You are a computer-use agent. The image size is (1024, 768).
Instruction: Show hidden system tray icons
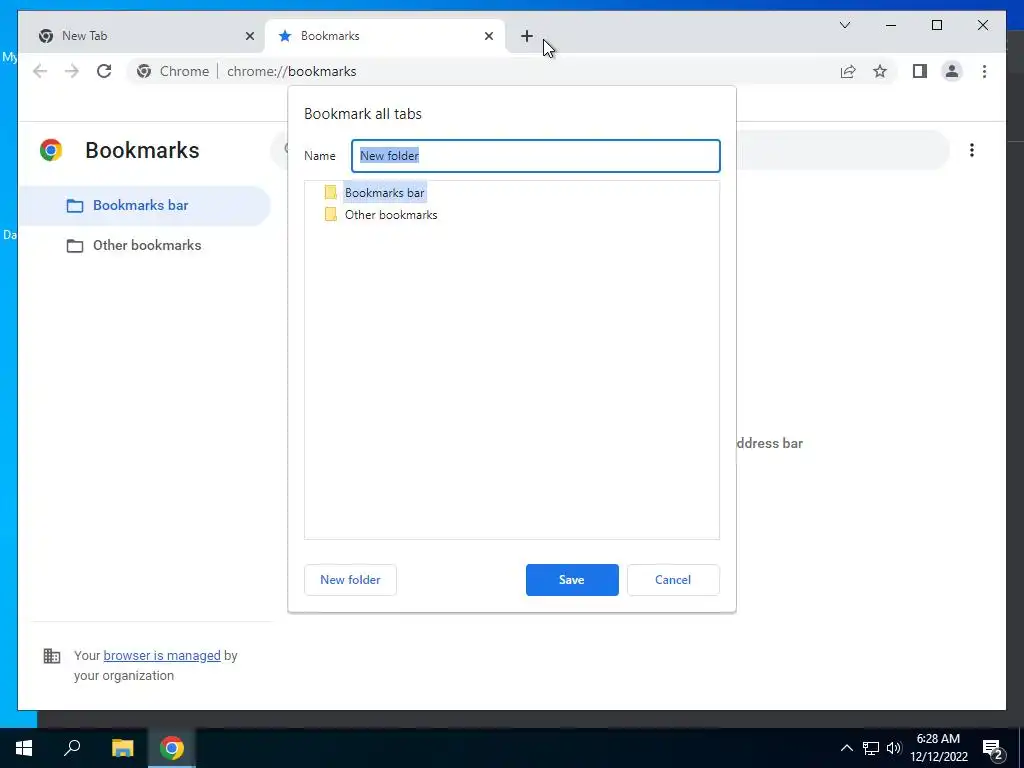(846, 748)
